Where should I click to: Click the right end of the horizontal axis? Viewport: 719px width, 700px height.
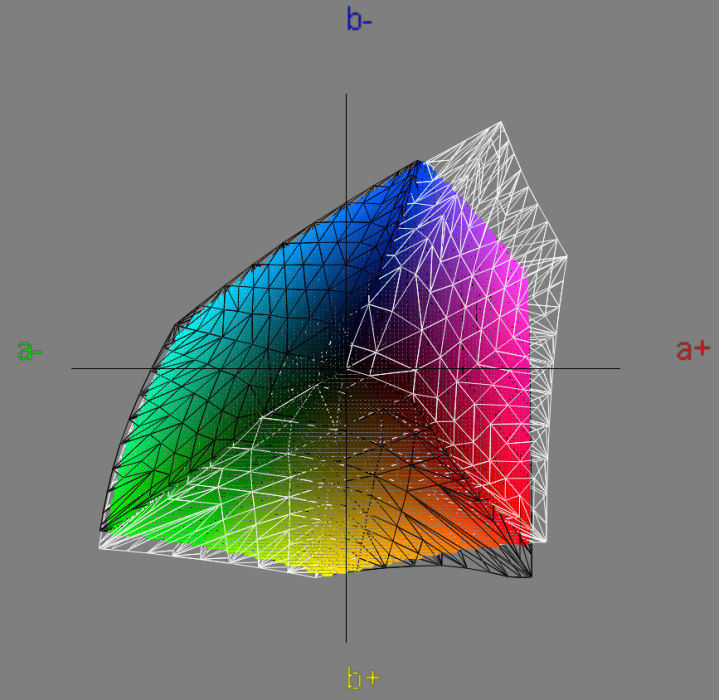[x=619, y=368]
